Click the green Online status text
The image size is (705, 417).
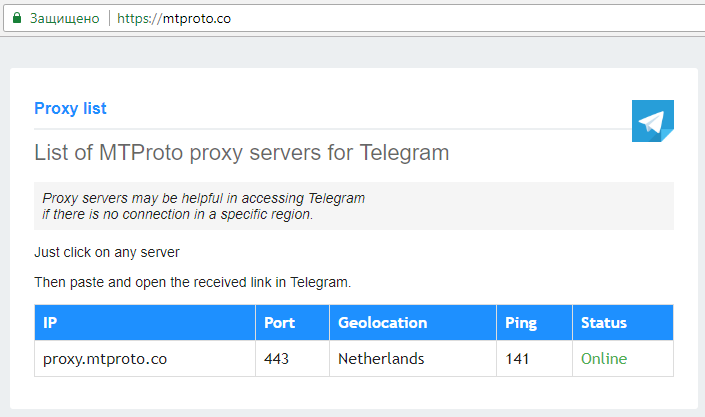[x=604, y=359]
